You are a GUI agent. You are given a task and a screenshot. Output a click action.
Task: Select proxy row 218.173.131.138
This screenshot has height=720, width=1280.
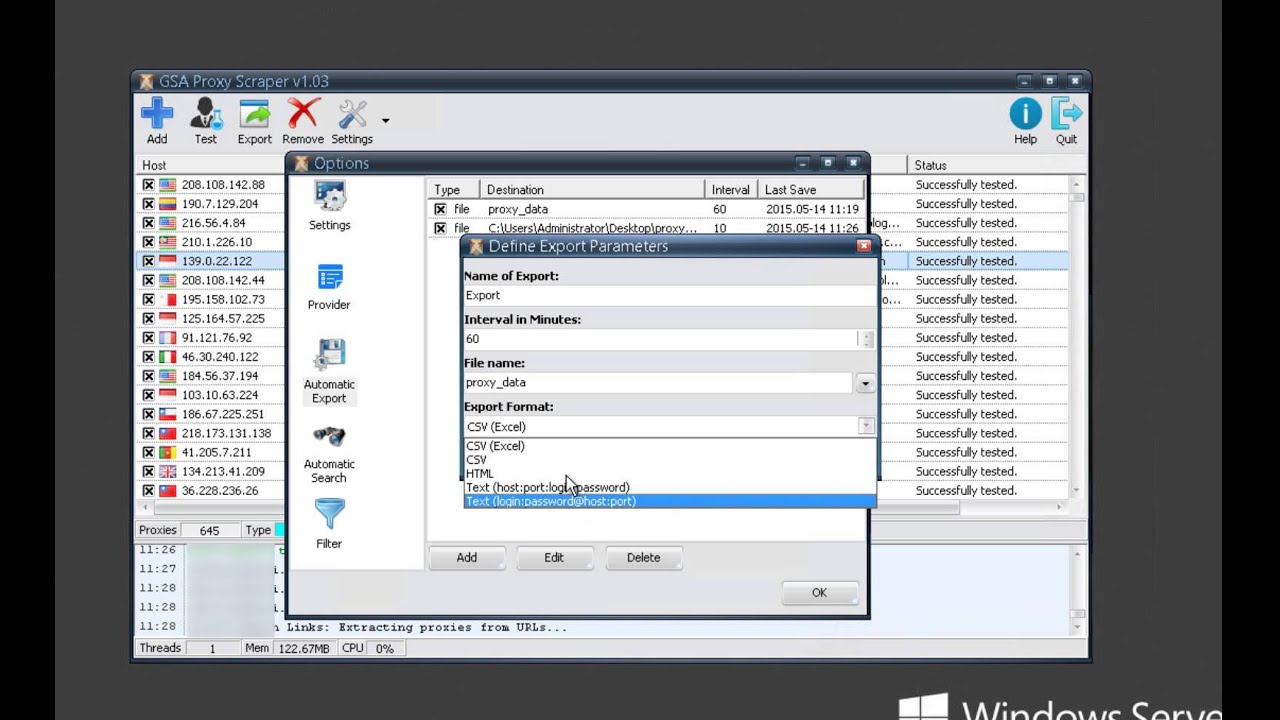click(226, 433)
